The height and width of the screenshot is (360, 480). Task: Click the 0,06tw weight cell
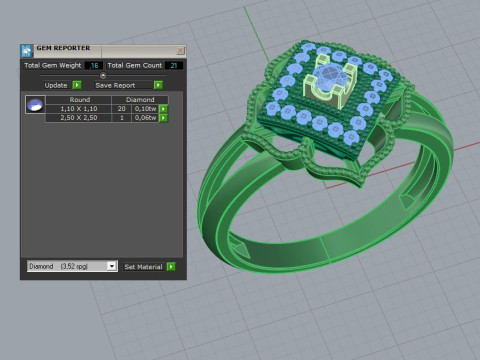145,118
